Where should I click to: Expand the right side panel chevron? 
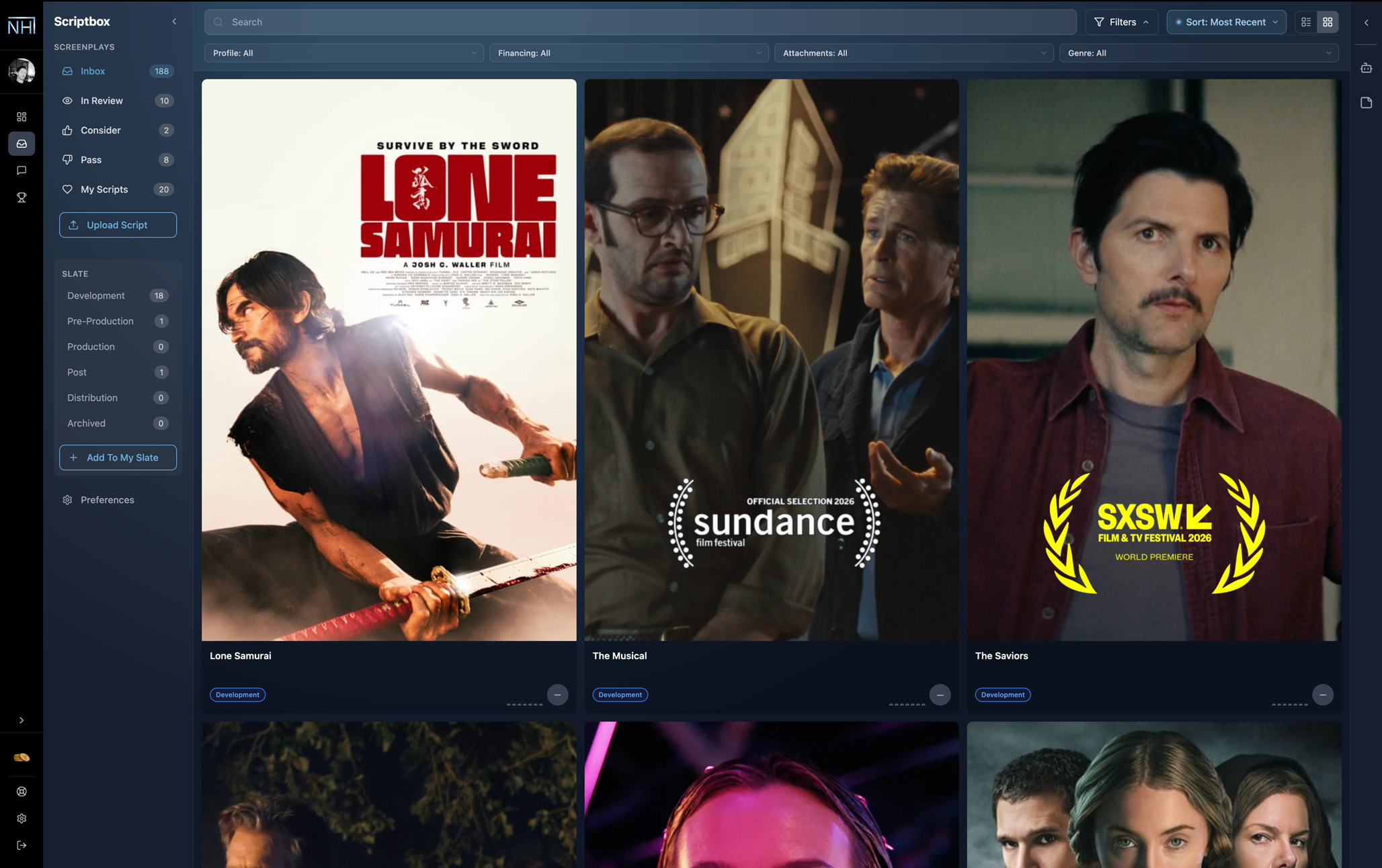1366,22
